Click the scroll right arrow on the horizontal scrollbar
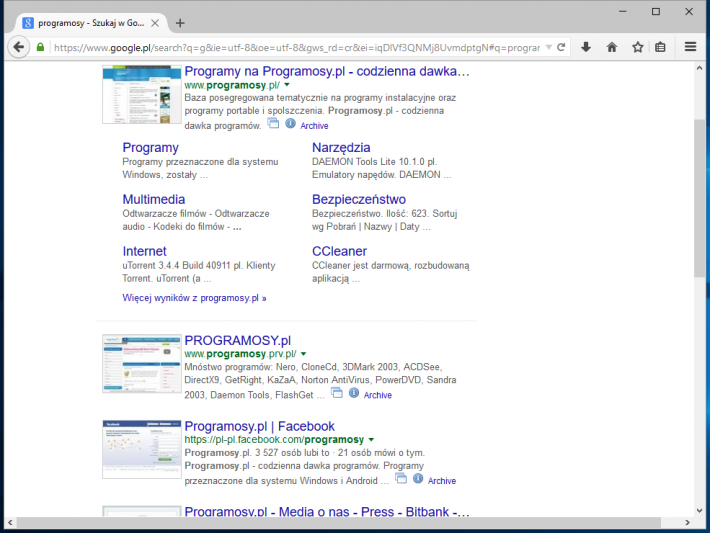This screenshot has width=710, height=533. point(687,523)
